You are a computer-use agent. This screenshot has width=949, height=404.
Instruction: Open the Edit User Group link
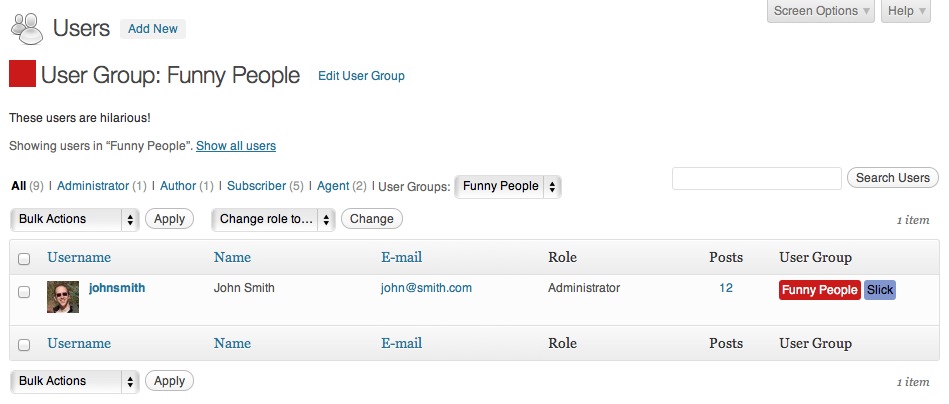coord(361,76)
